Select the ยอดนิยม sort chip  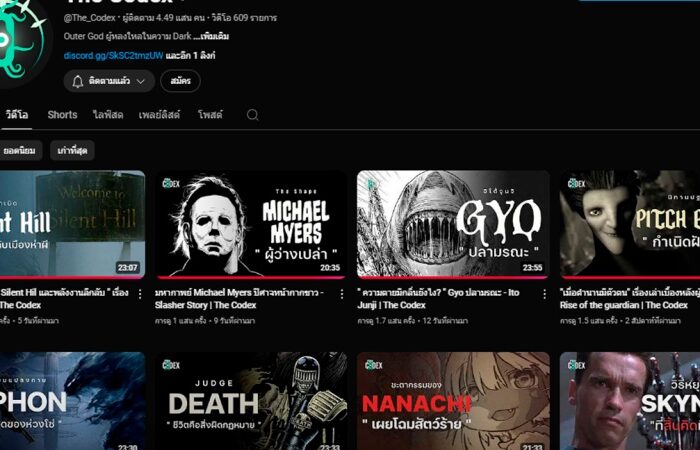(20, 150)
